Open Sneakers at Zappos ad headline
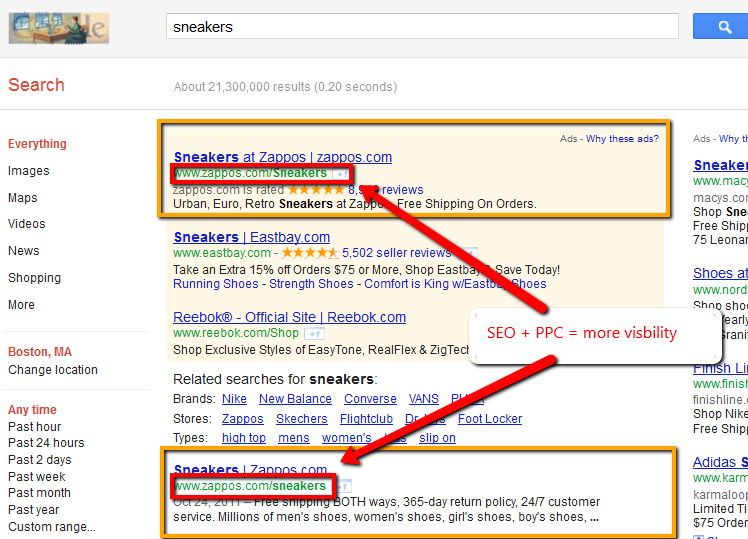The image size is (748, 539). [x=283, y=157]
